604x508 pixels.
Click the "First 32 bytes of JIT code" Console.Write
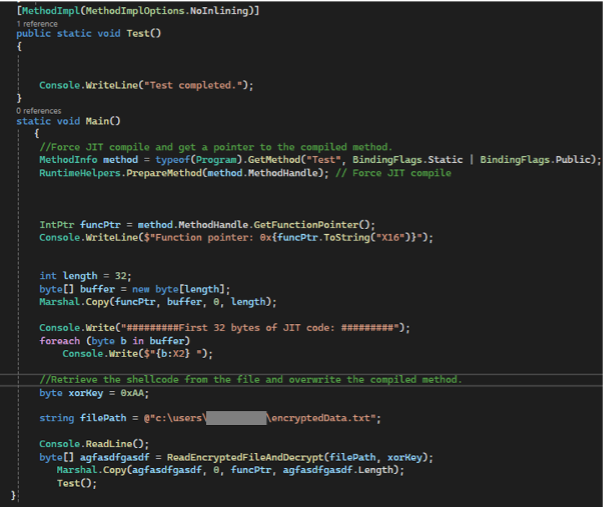point(225,328)
